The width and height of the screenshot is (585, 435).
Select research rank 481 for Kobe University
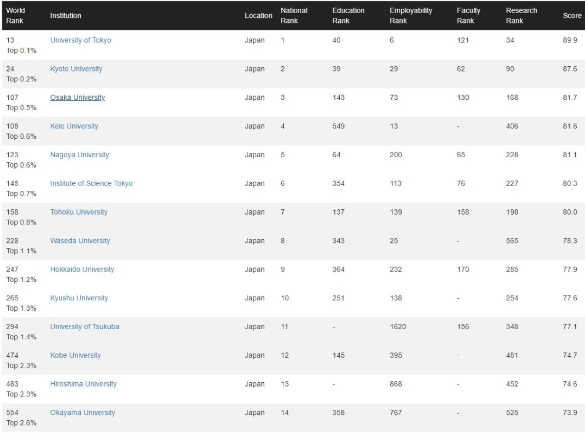tap(512, 356)
